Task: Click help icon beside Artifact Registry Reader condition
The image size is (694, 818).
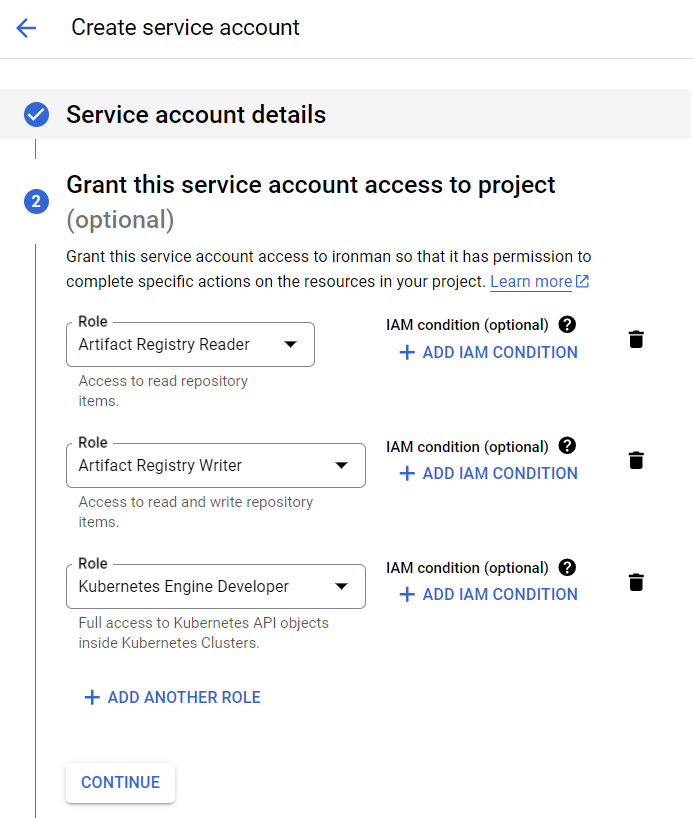Action: tap(567, 324)
